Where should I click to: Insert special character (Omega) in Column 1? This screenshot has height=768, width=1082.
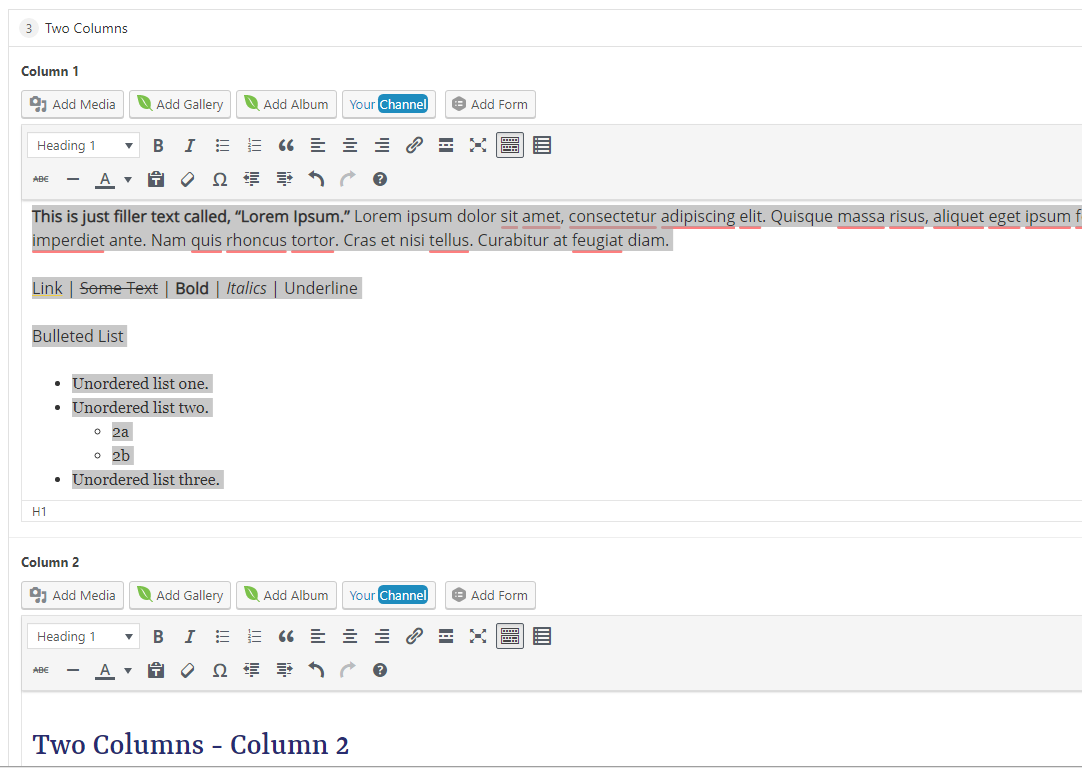click(x=220, y=180)
